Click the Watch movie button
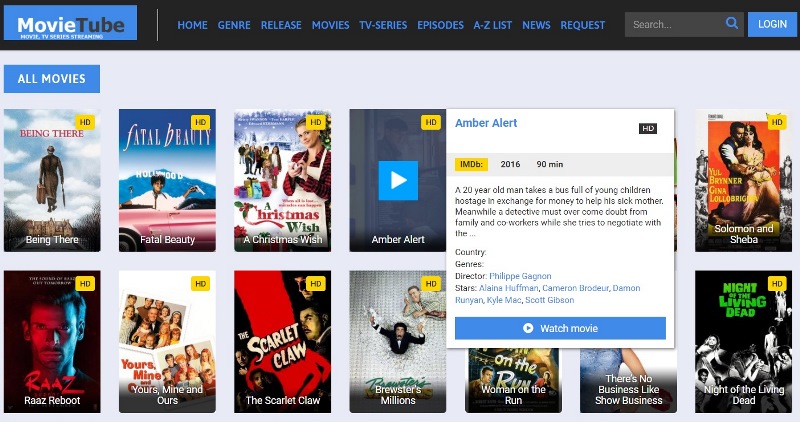800x422 pixels. click(x=560, y=328)
